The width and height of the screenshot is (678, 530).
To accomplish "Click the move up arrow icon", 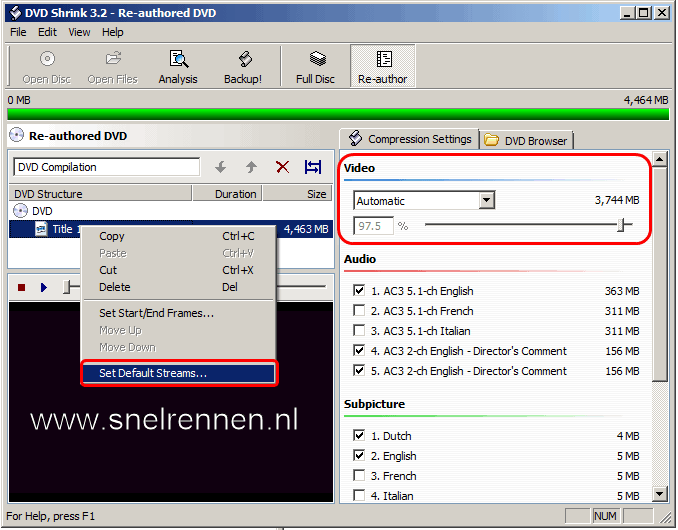I will click(x=251, y=167).
